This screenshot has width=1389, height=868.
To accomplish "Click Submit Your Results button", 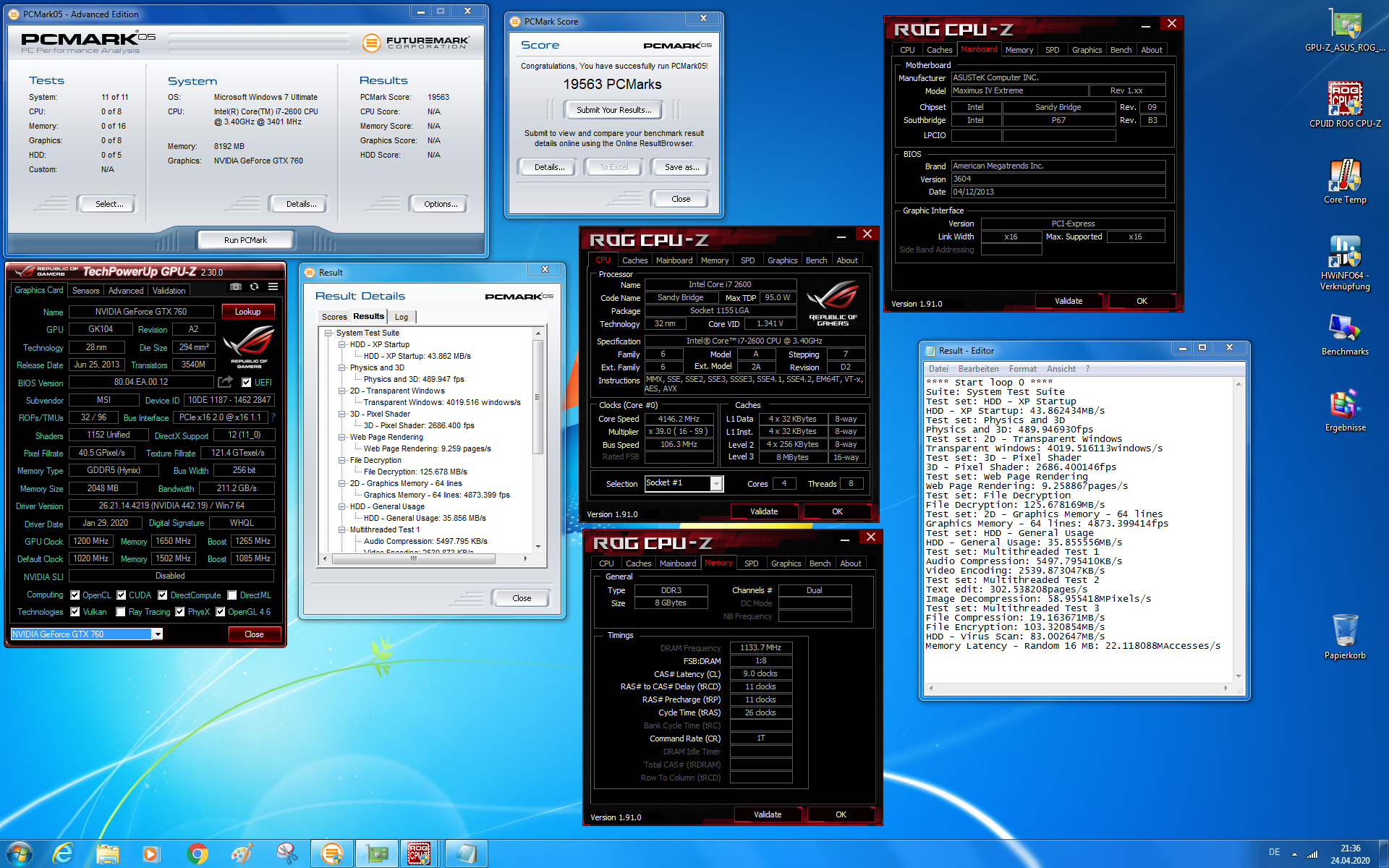I will [x=613, y=110].
